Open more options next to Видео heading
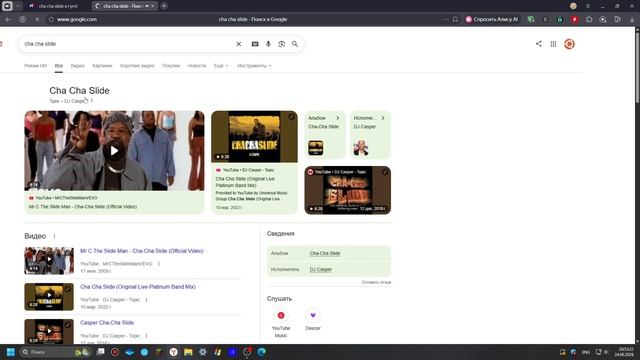 (54, 236)
